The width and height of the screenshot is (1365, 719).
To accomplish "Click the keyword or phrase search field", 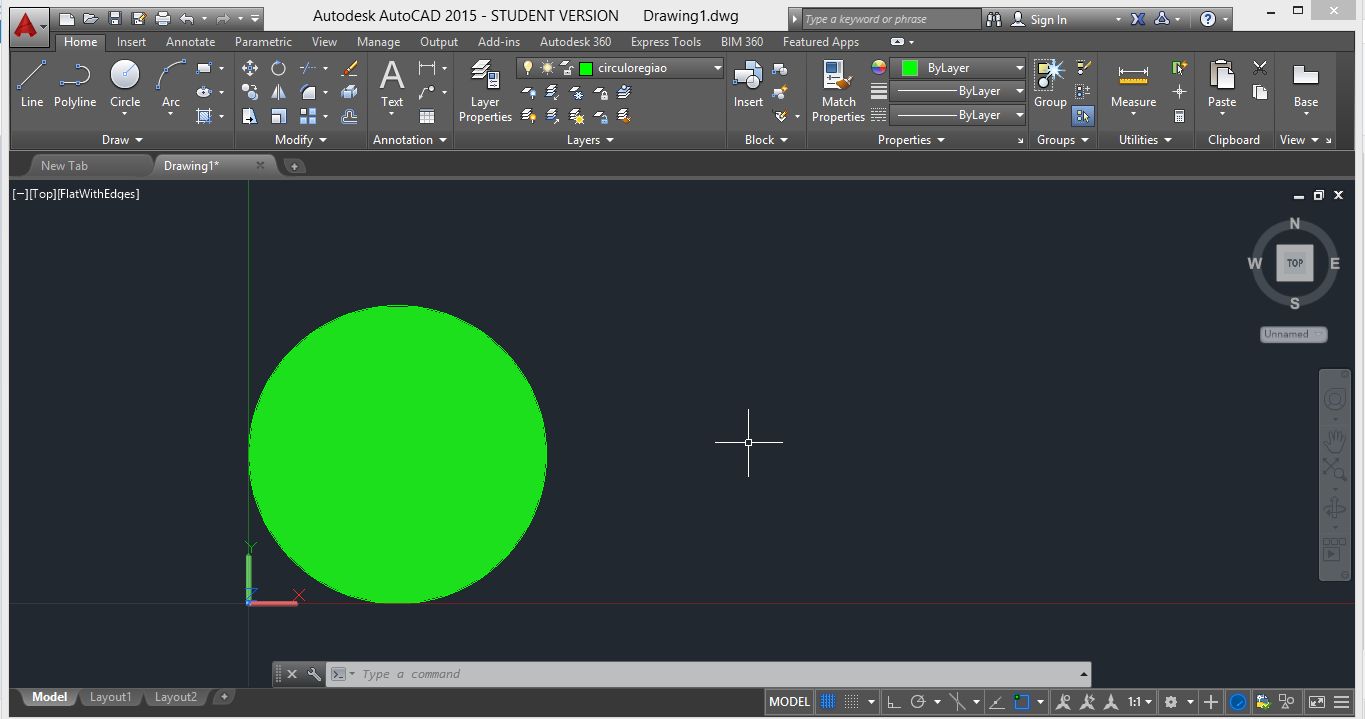I will pos(892,19).
